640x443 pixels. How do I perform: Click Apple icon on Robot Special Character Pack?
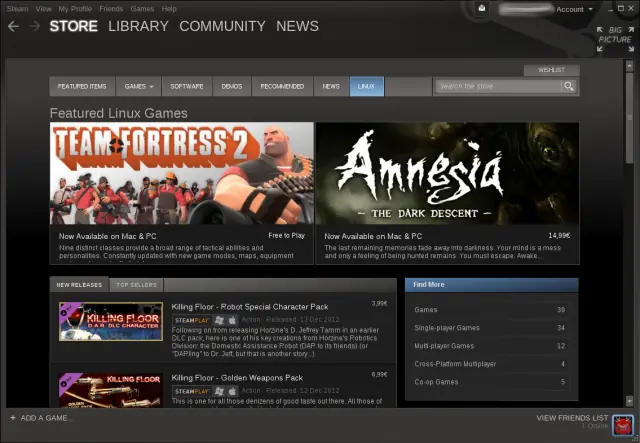[232, 320]
